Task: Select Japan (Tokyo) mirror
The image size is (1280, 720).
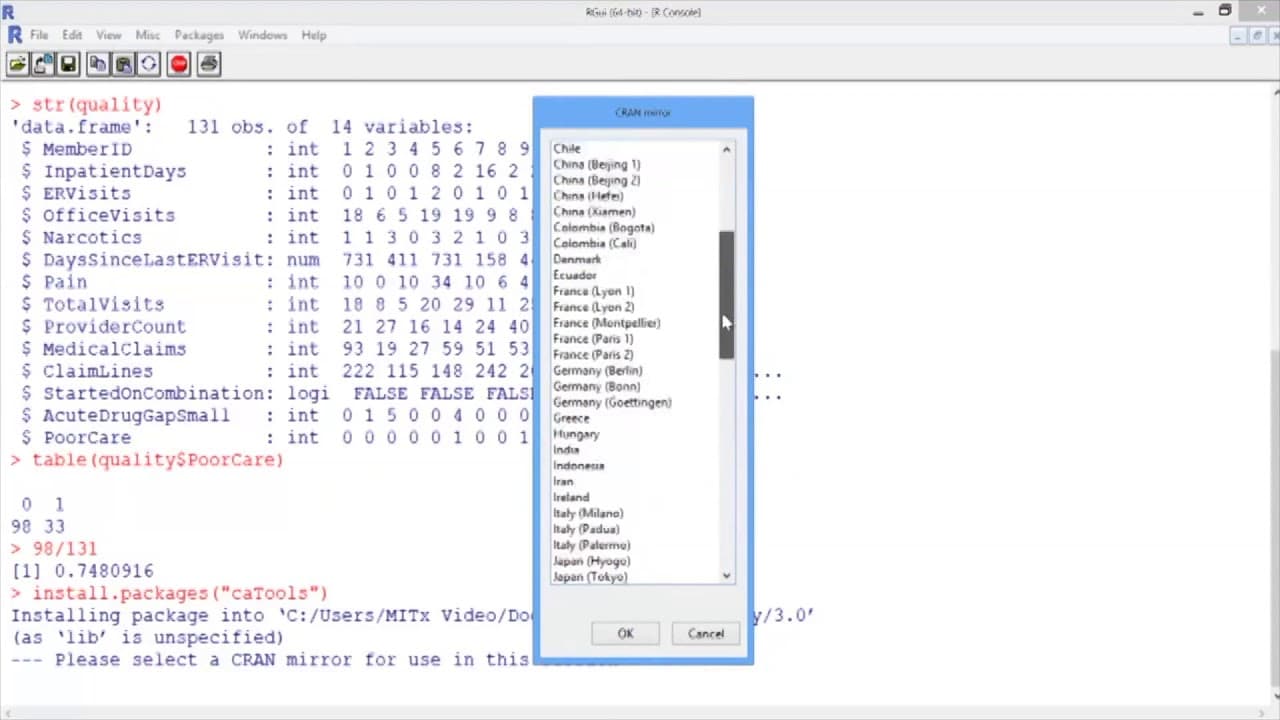Action: pos(590,577)
